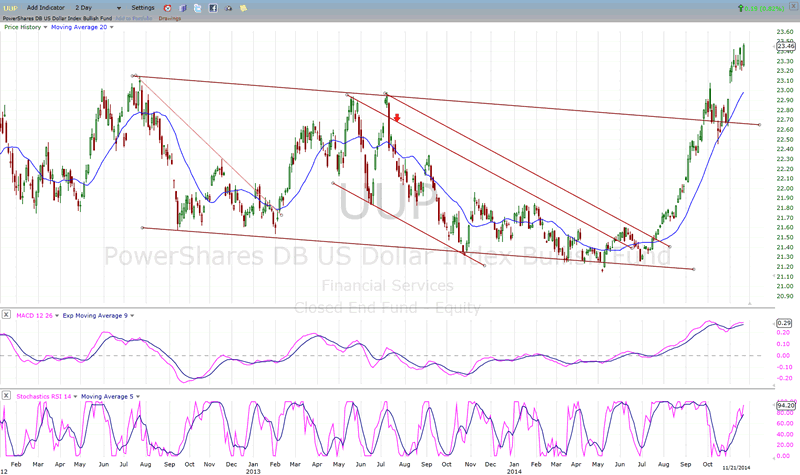
Task: Open the Add Indicator menu
Action: (x=46, y=8)
